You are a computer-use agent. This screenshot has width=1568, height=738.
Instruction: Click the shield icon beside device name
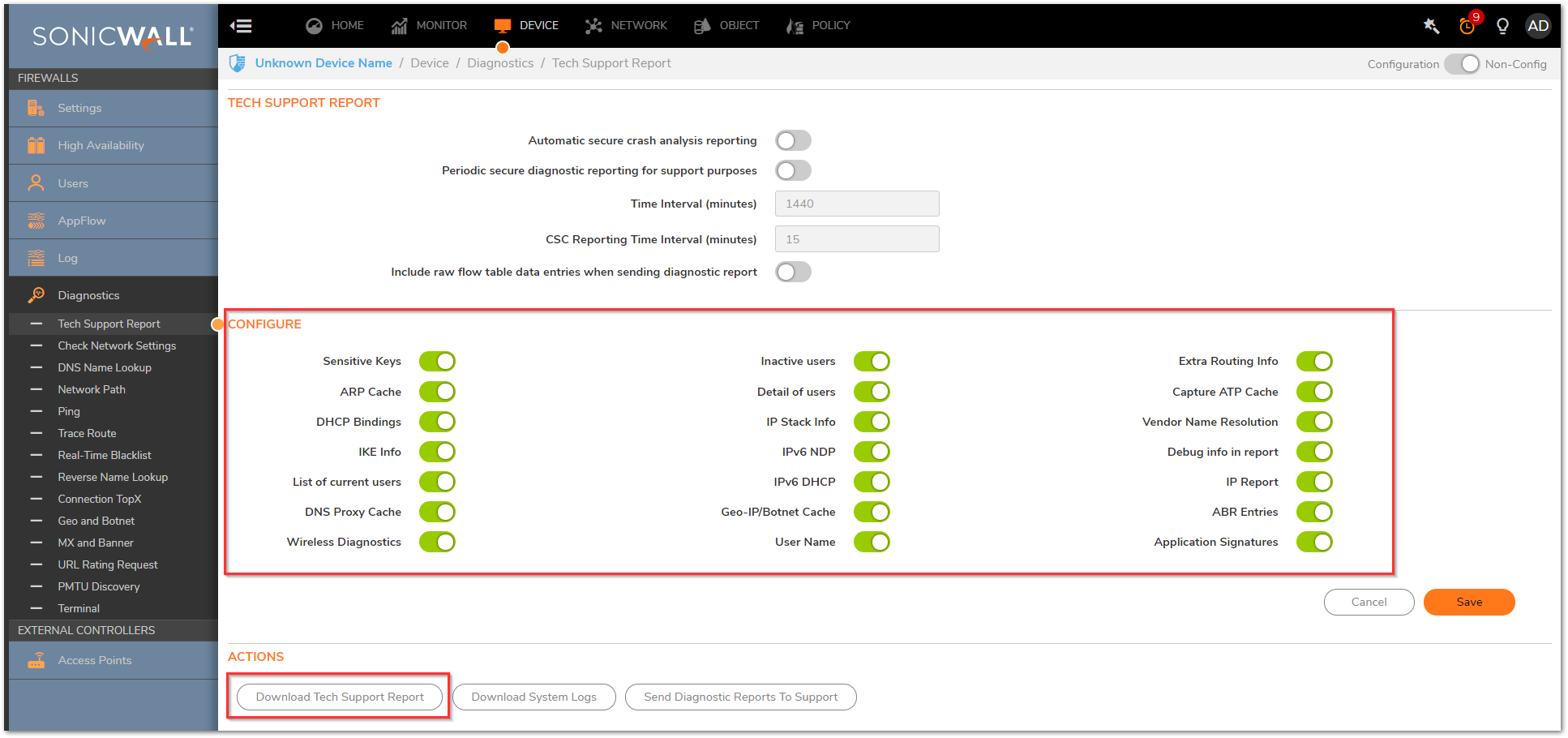[x=238, y=63]
